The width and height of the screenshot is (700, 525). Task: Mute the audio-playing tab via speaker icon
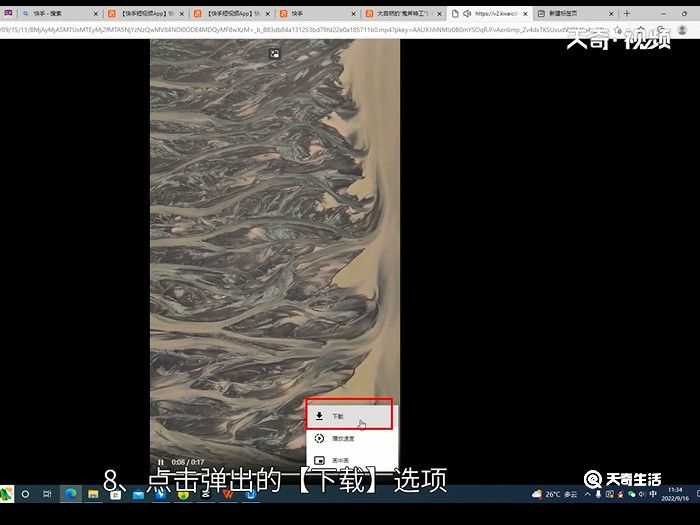[x=467, y=14]
